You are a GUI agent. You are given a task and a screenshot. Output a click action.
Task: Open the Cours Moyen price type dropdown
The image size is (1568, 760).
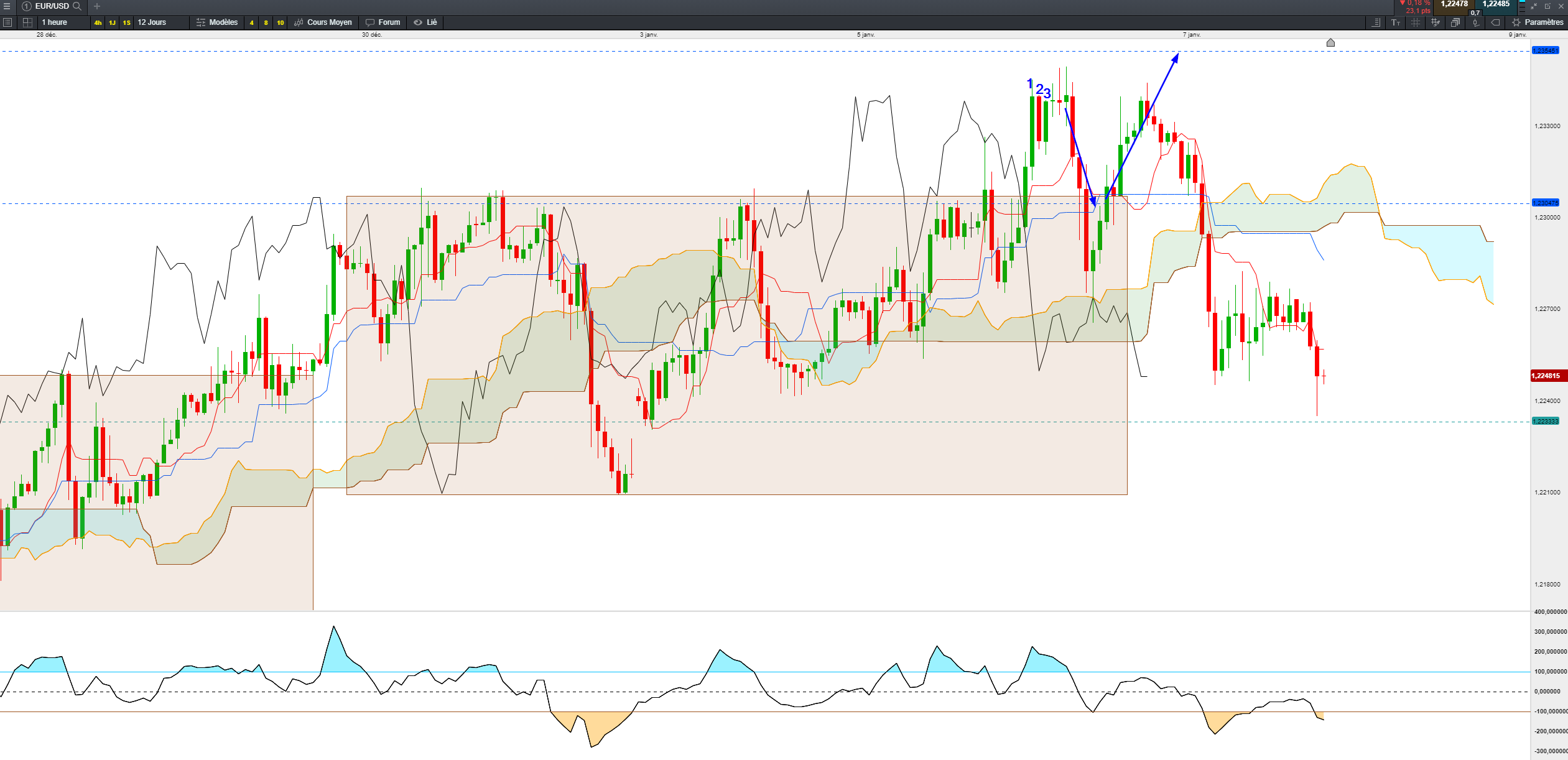click(x=323, y=22)
